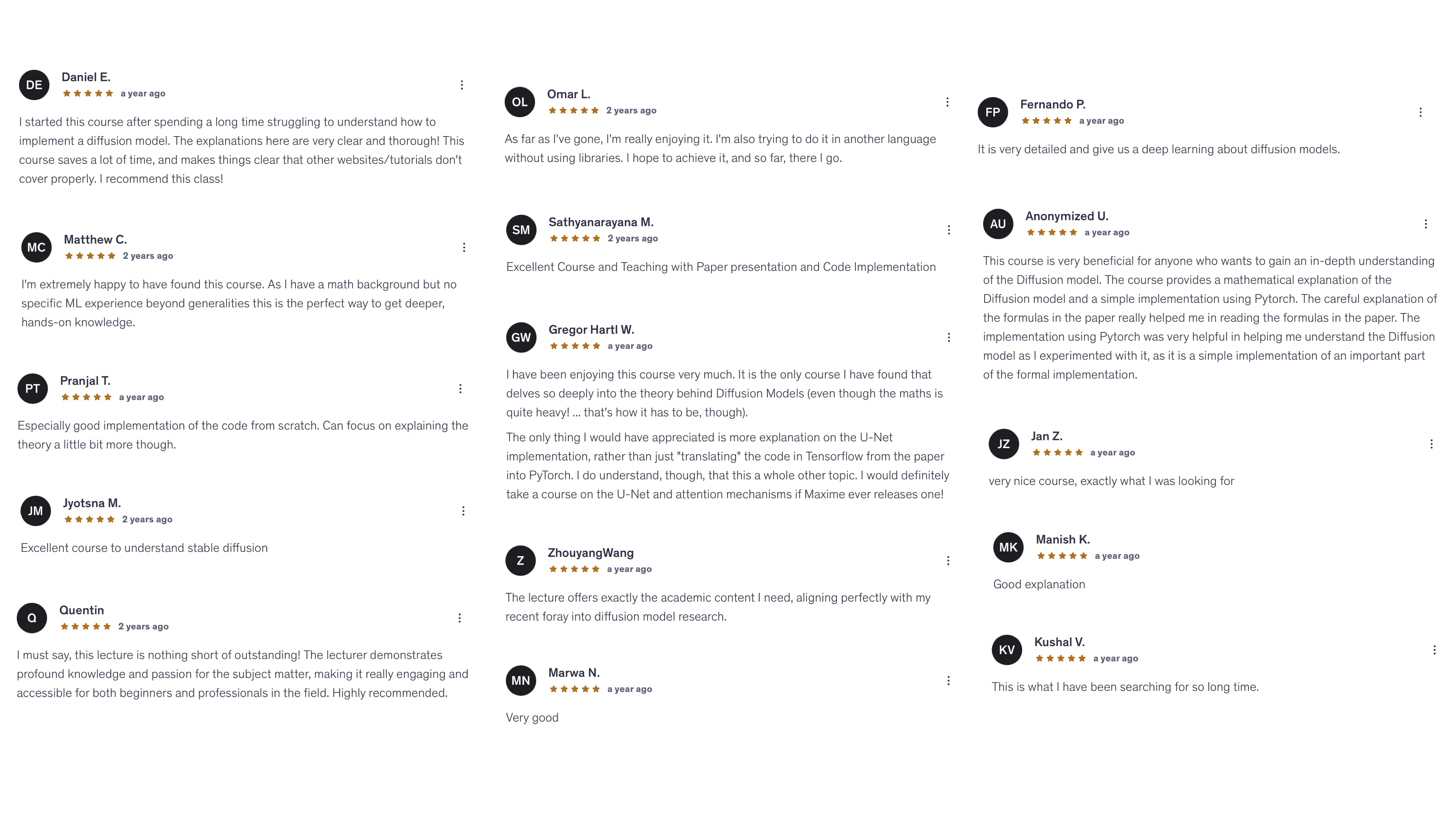Click the '2 years ago' timestamp on Omar L.'s review
The width and height of the screenshot is (1456, 819).
(x=631, y=110)
